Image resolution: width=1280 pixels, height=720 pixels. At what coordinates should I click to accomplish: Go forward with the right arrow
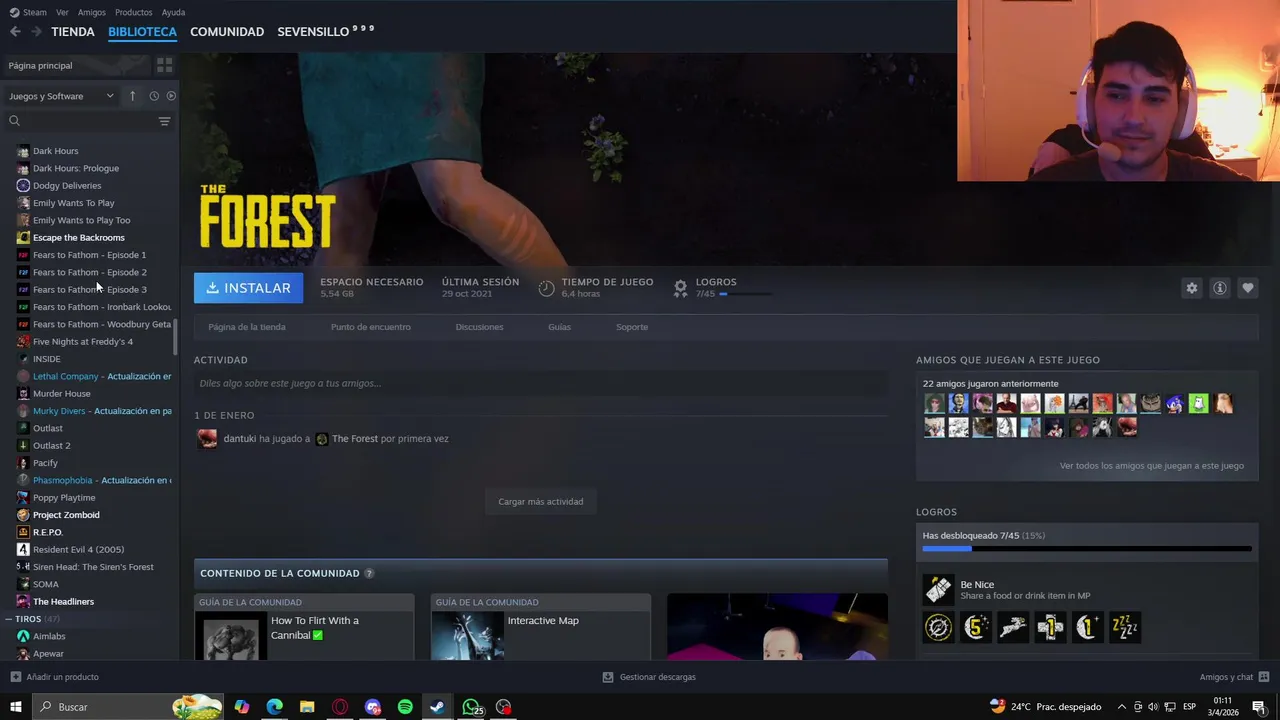36,32
